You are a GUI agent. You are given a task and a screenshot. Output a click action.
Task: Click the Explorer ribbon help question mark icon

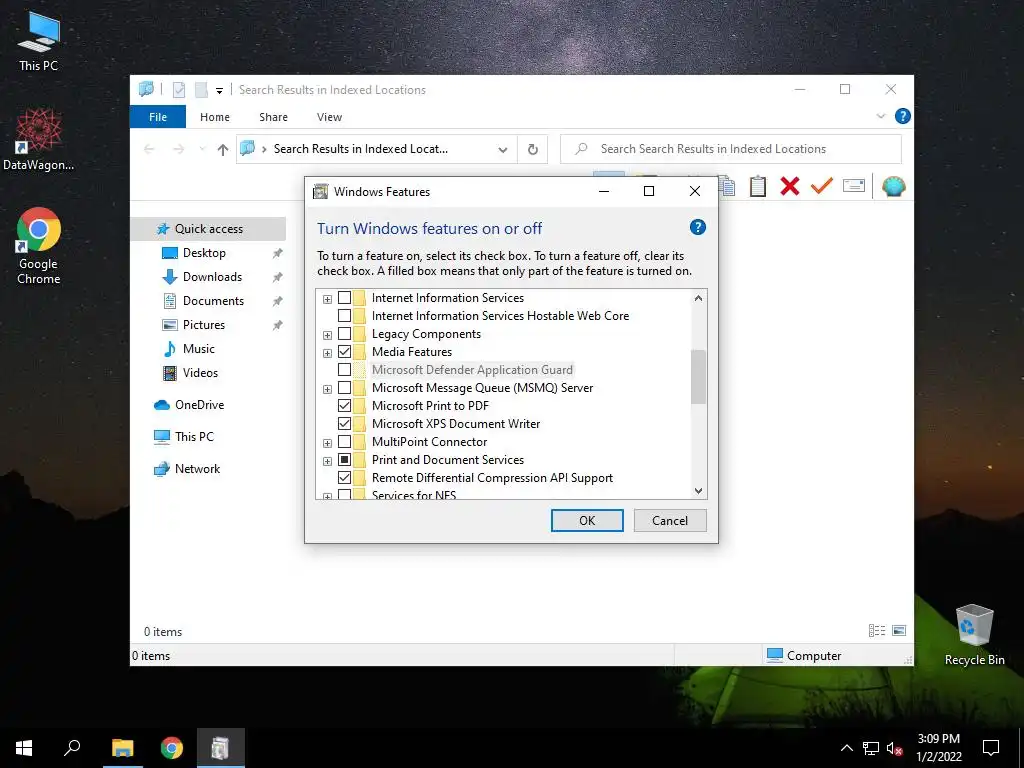click(x=903, y=116)
